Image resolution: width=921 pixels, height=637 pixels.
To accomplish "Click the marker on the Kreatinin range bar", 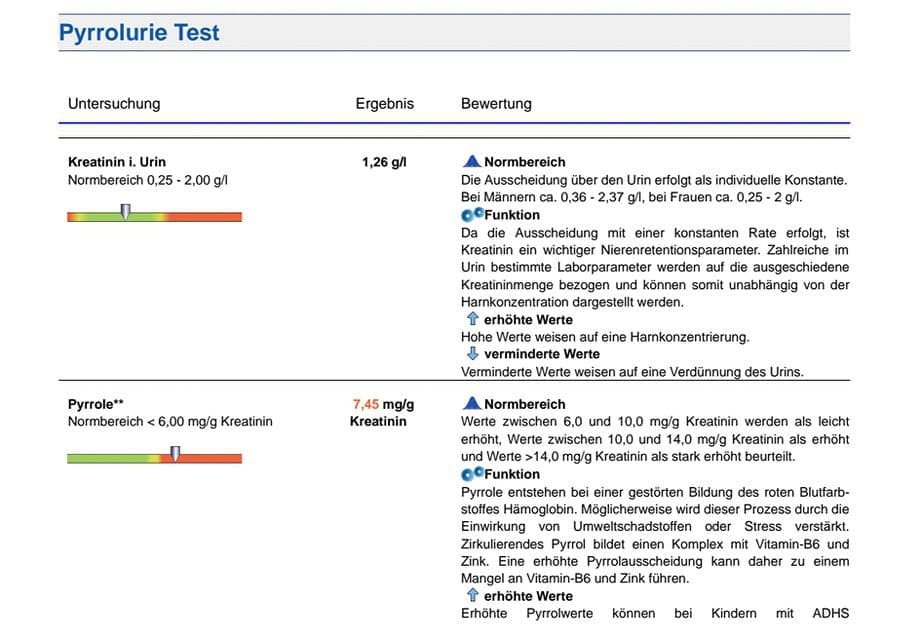I will (125, 211).
